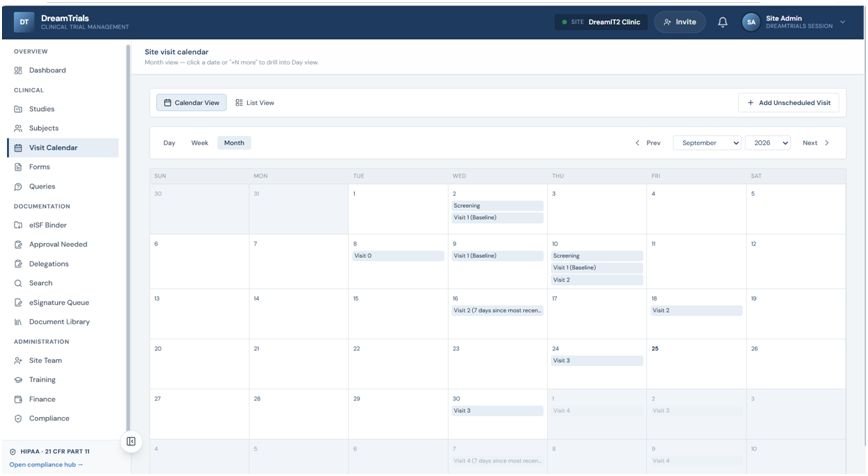
Task: Open Visit 1 (Baseline) on September 9
Action: coord(497,256)
